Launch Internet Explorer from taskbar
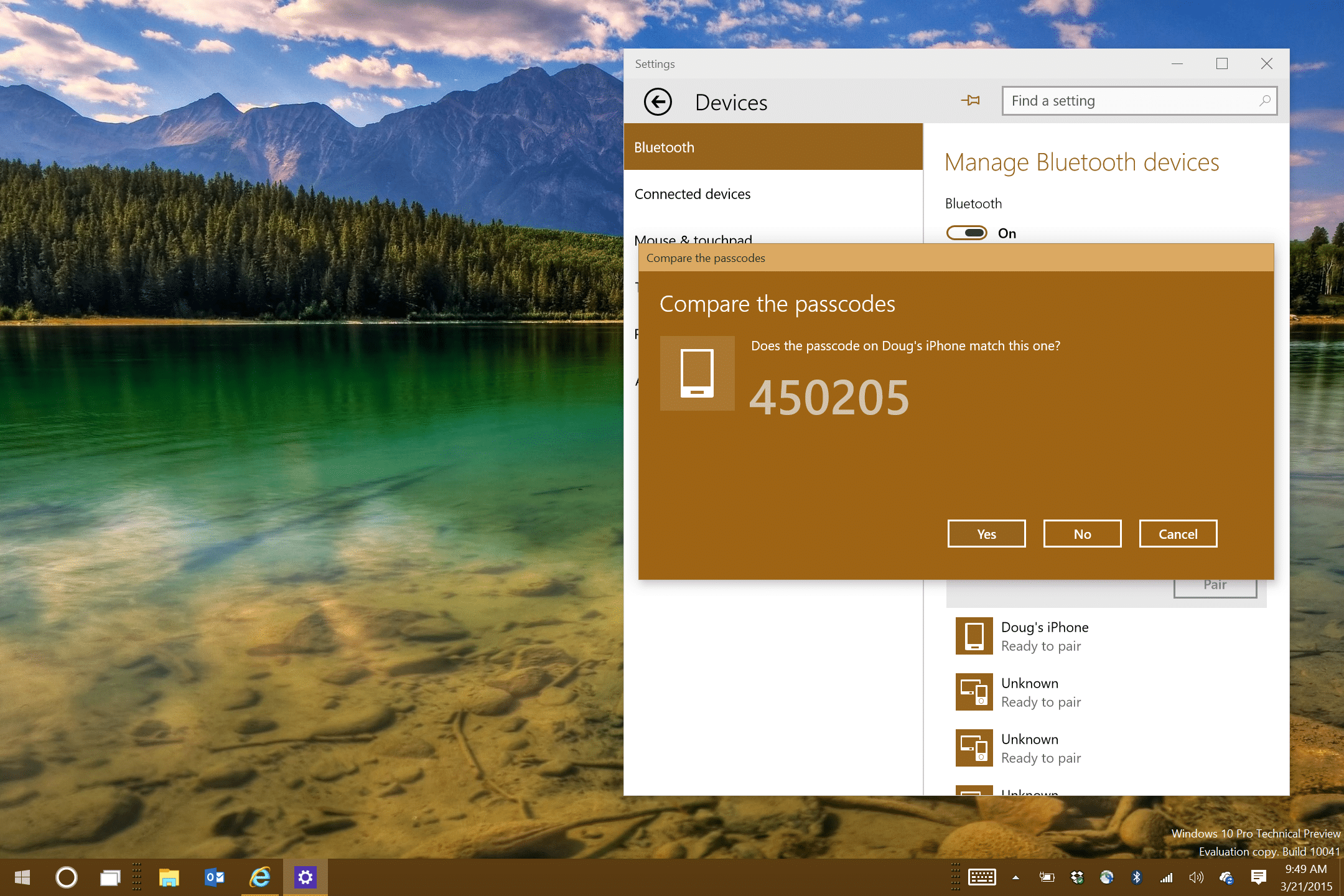Screen dimensions: 1344x896 [260, 877]
